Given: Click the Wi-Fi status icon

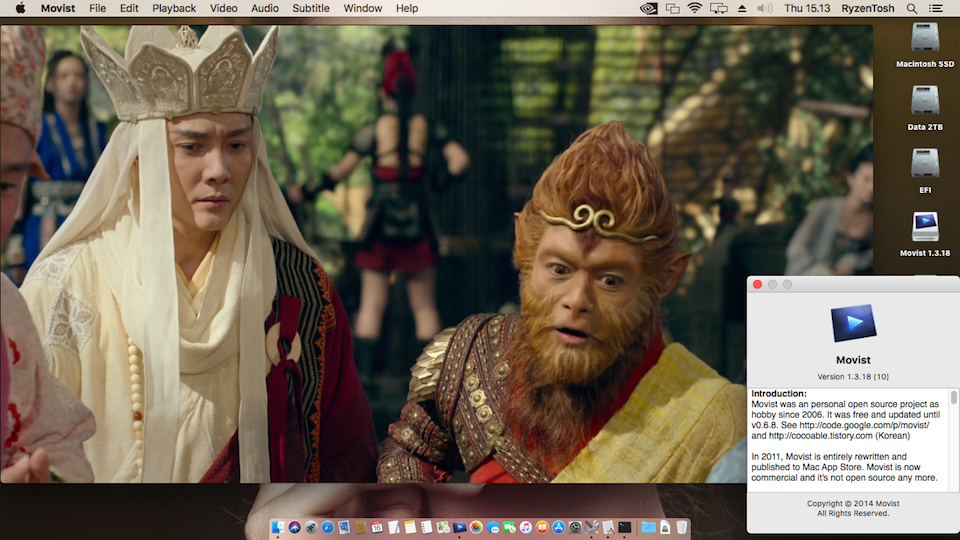Looking at the screenshot, I should 695,8.
